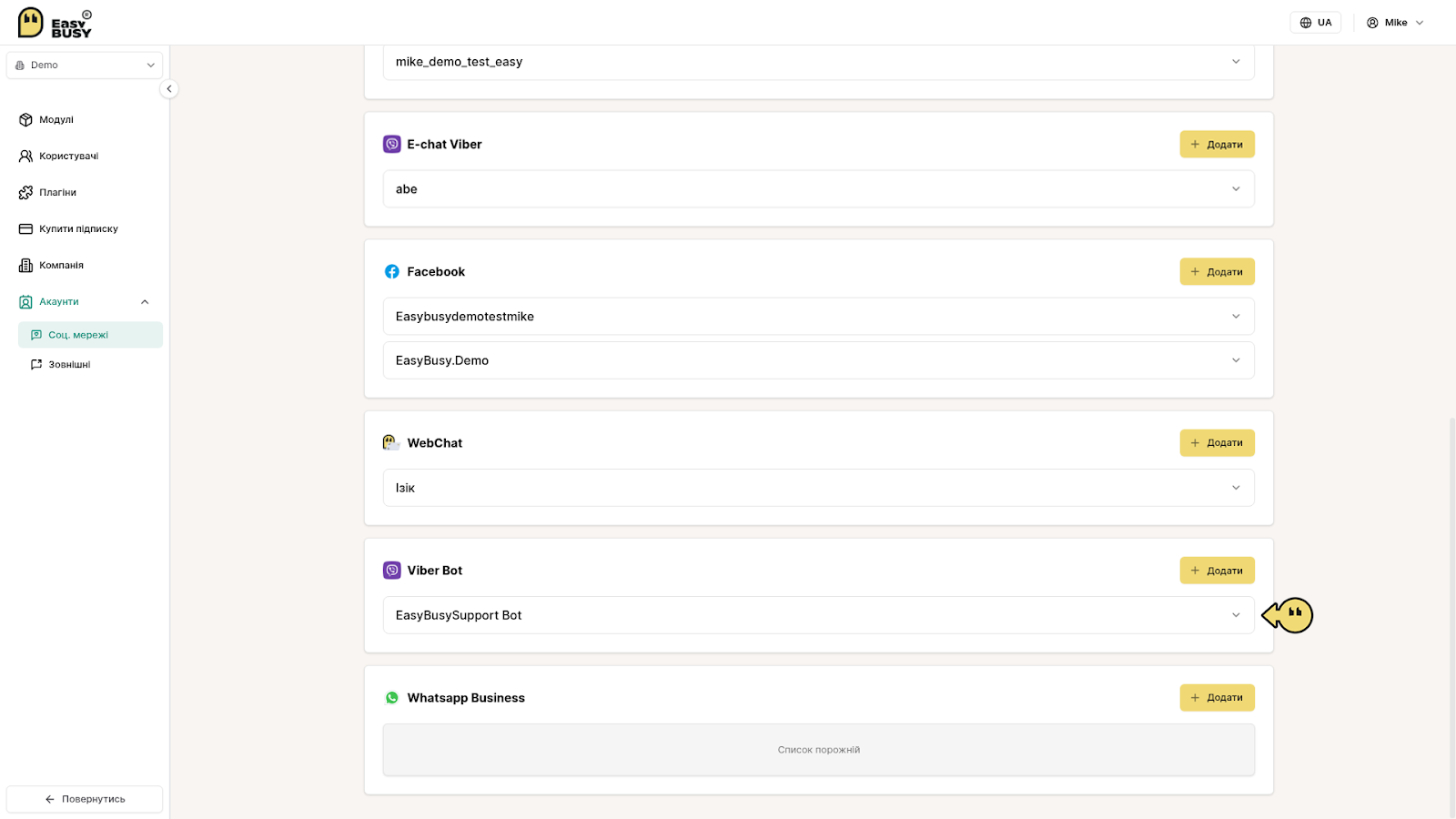Click the Зовнішні external icon

coord(36,365)
